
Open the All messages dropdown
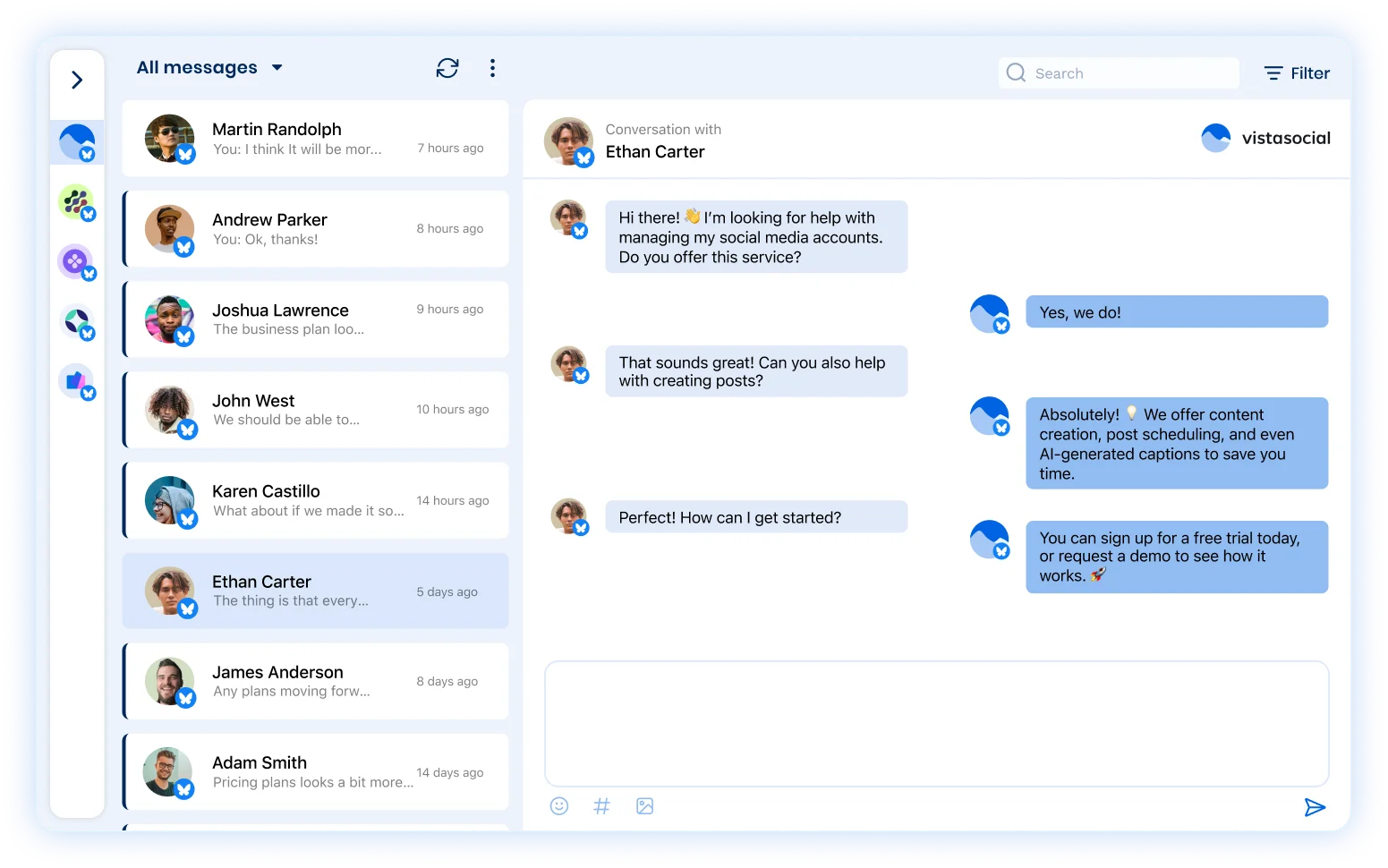[209, 67]
